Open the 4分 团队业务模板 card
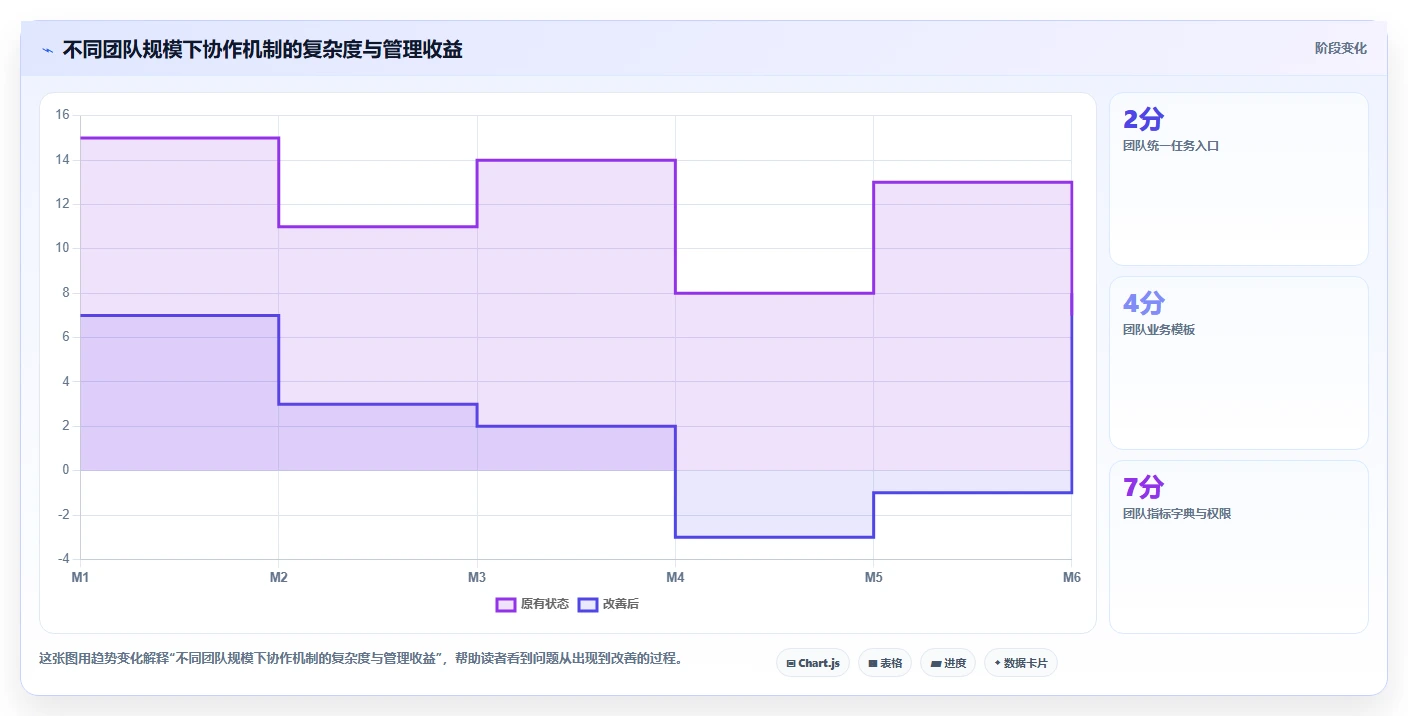1408x716 pixels. [x=1239, y=363]
